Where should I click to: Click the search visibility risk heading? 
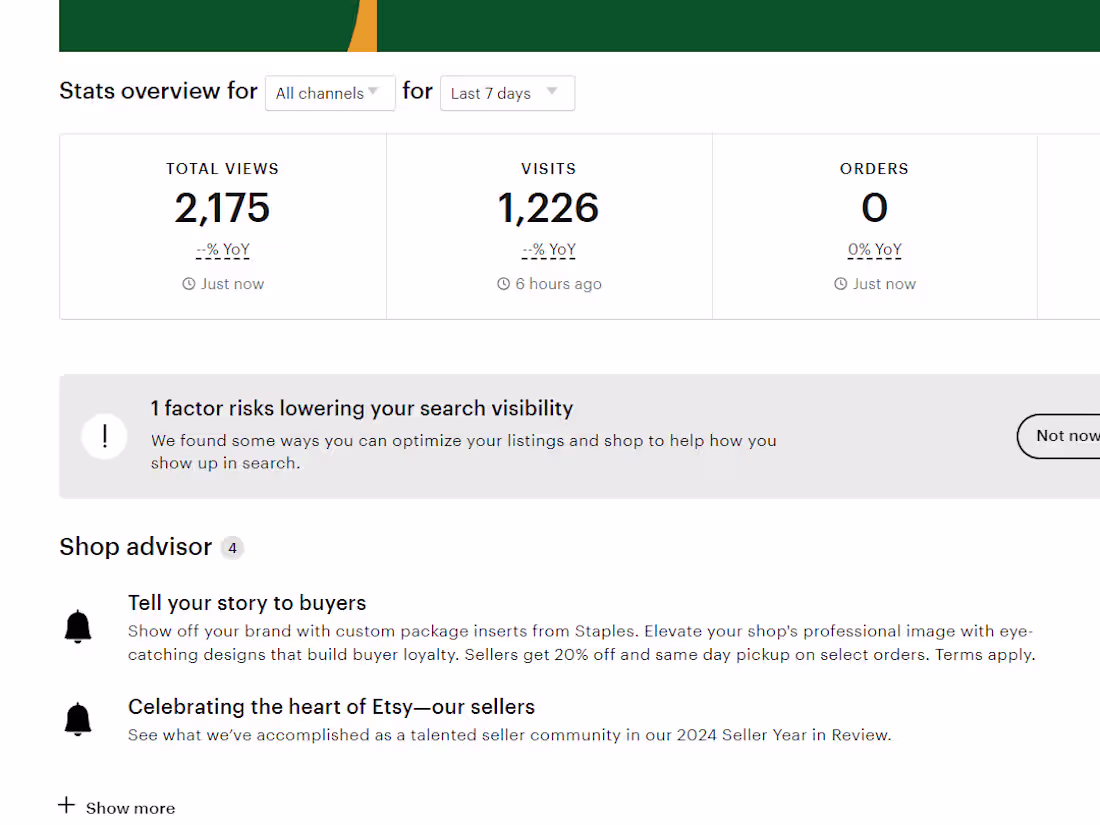click(362, 408)
